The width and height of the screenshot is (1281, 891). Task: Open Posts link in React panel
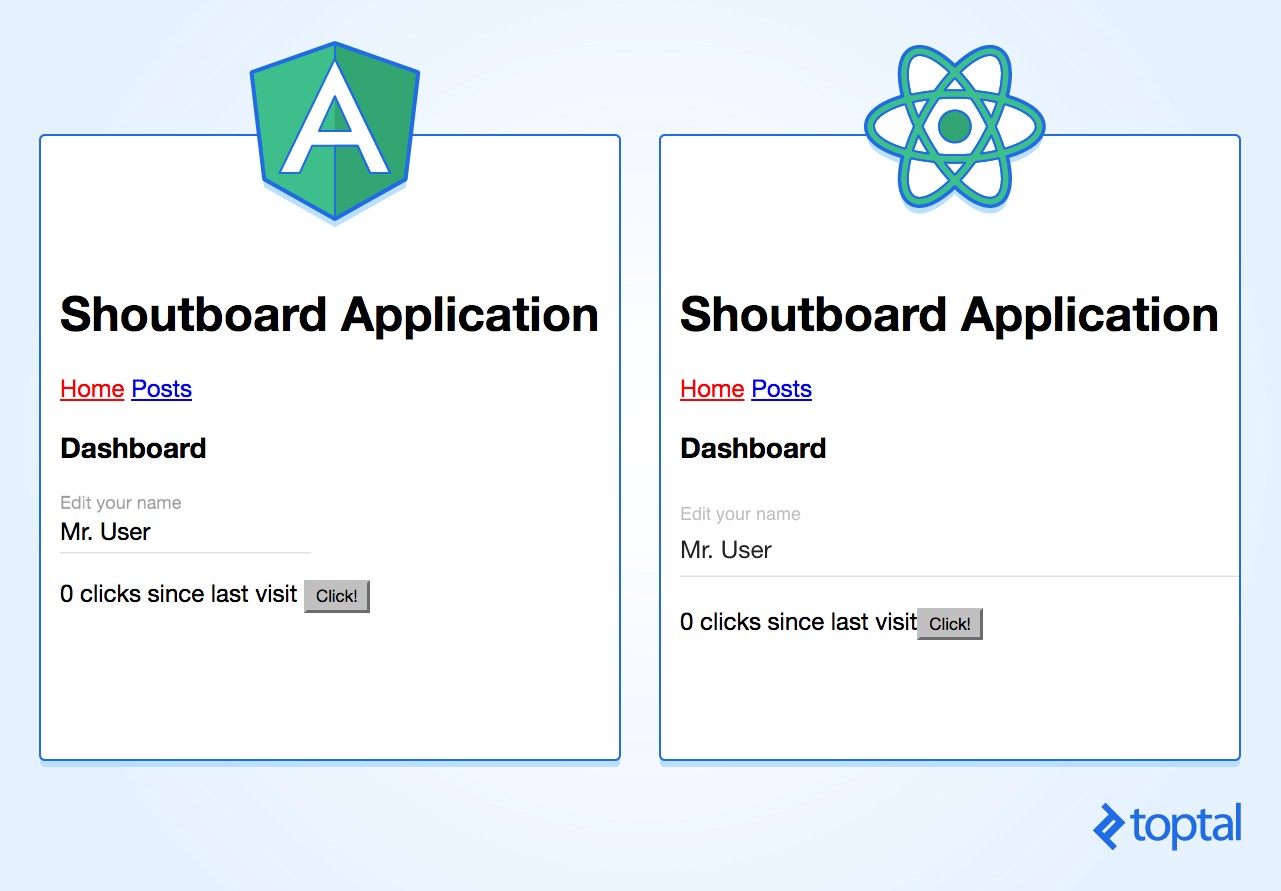[781, 389]
